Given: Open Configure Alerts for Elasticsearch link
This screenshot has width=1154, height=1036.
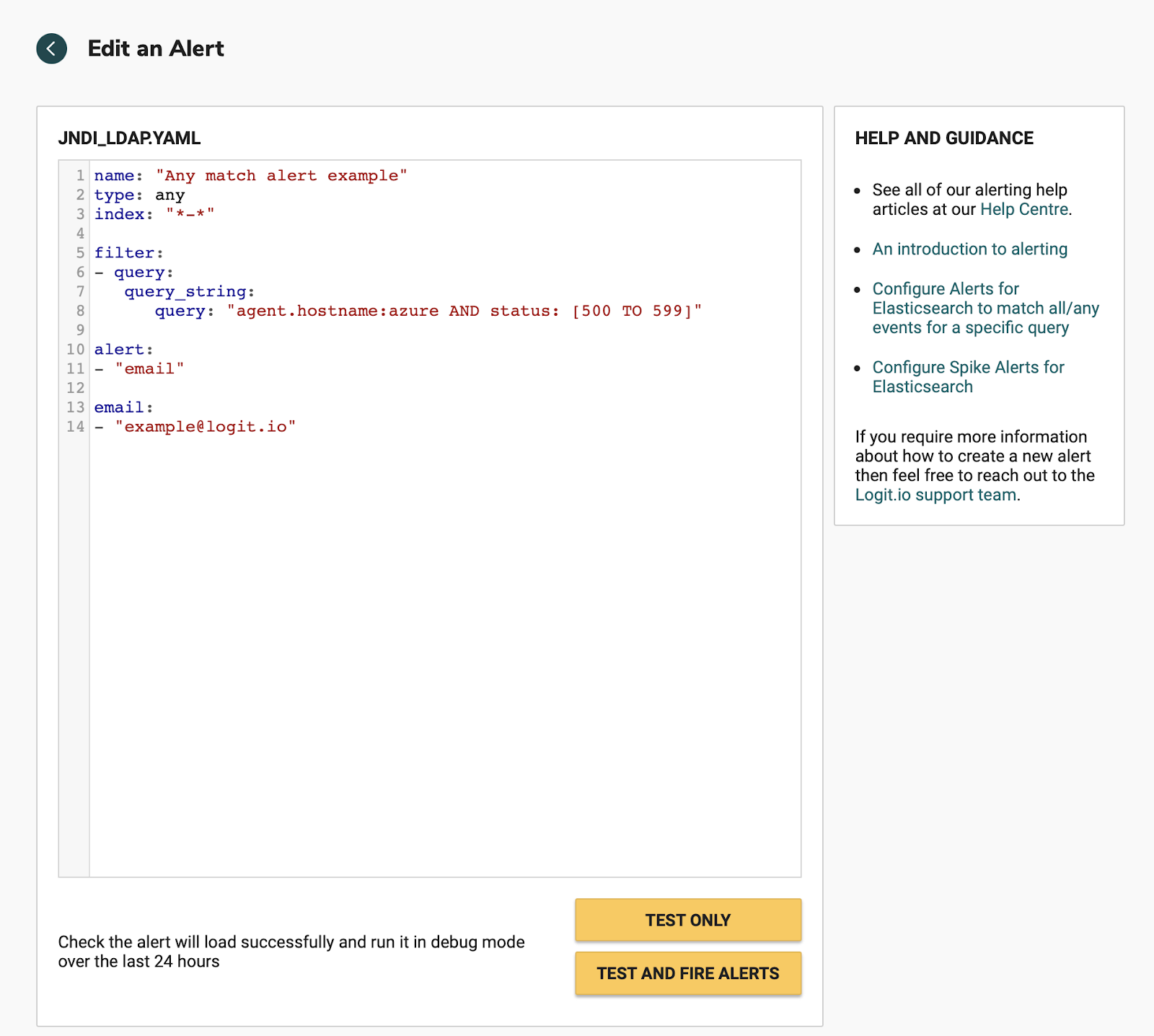Looking at the screenshot, I should point(985,309).
